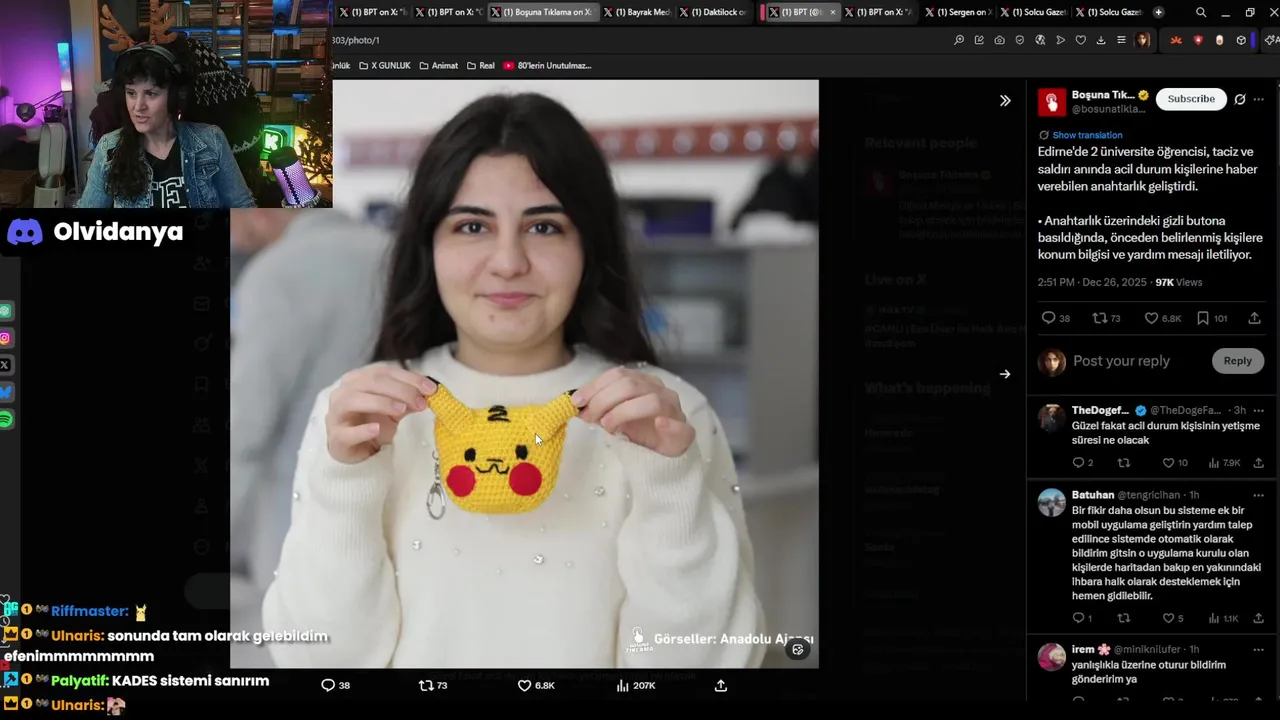Image resolution: width=1280 pixels, height=720 pixels.
Task: Subscribe to Boşuna Tıklama account
Action: pyautogui.click(x=1191, y=99)
